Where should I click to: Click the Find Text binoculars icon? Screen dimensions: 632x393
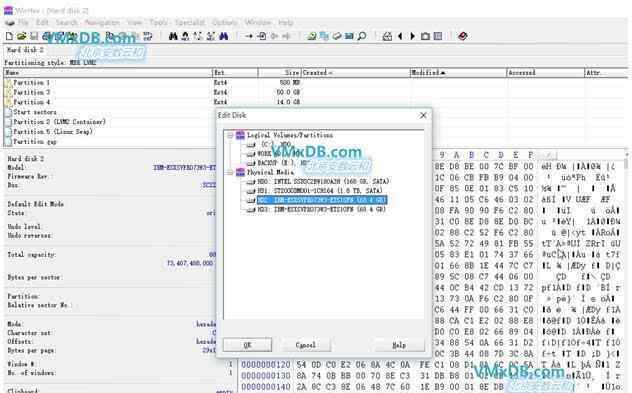[x=173, y=36]
